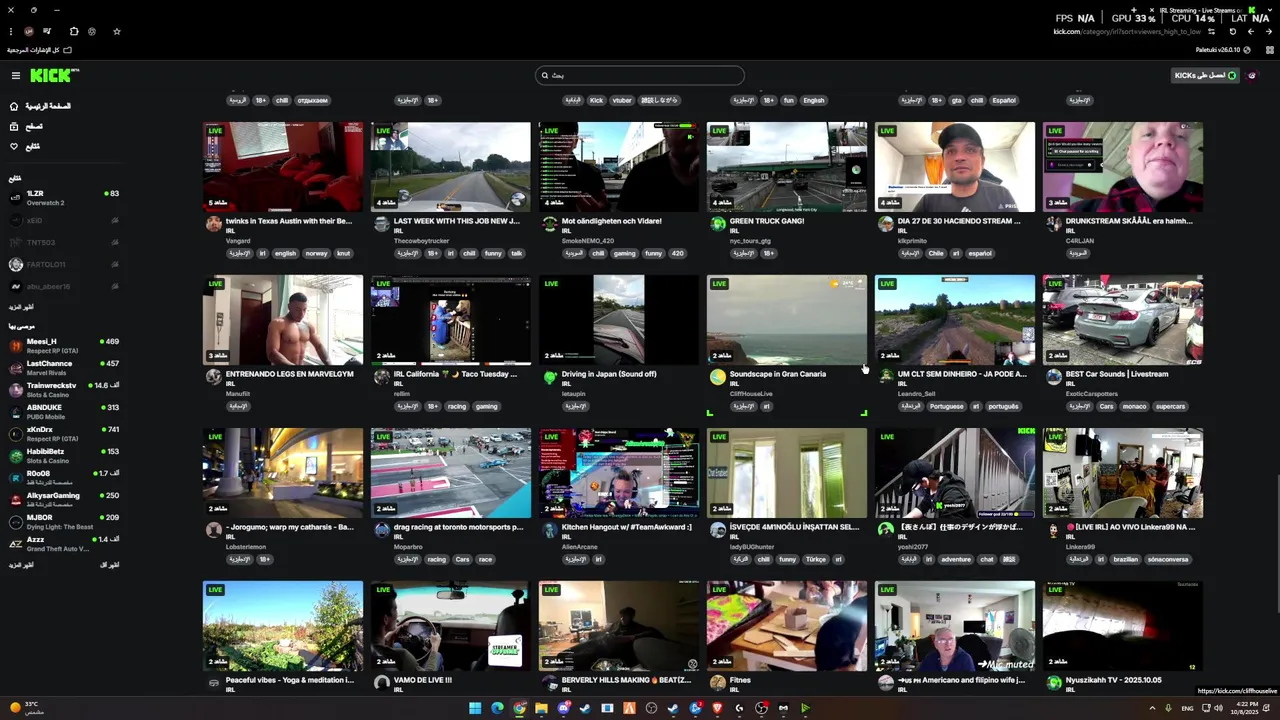Open LastChannce Marvel Rivals channel
1280x720 pixels.
(x=63, y=367)
